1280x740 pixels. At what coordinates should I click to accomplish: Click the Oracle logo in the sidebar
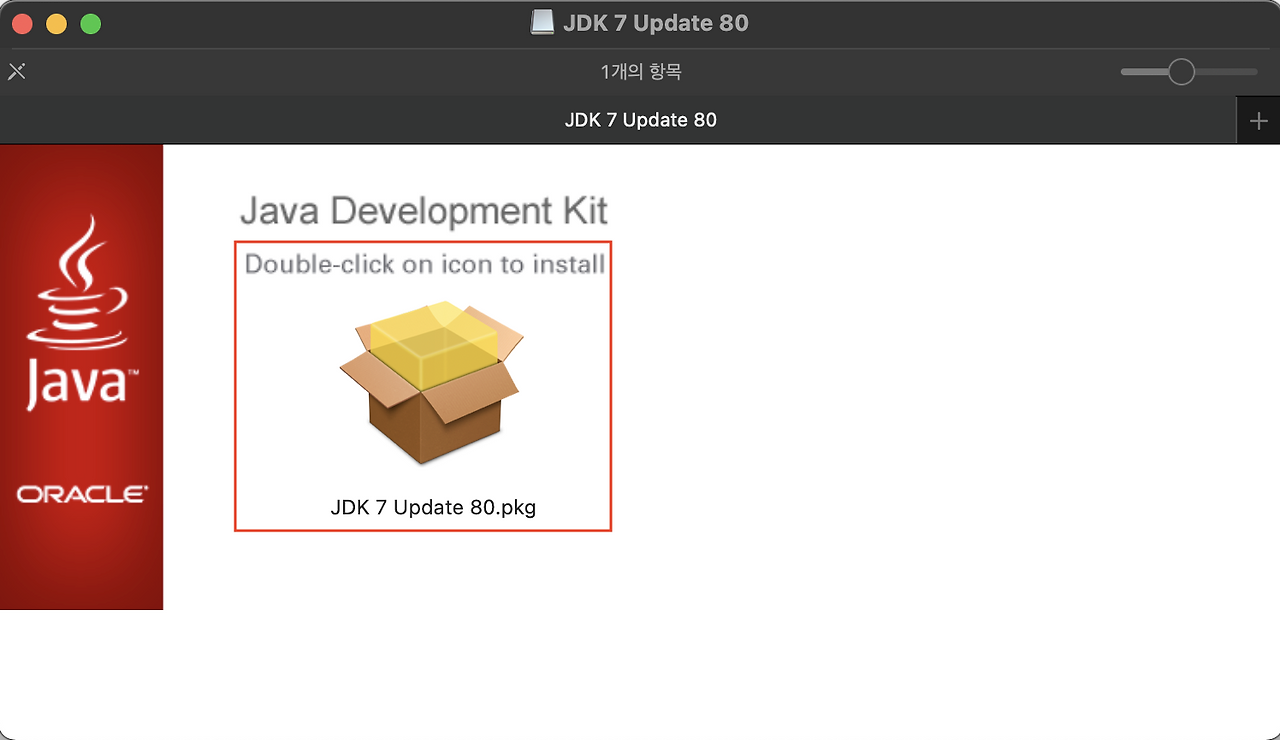click(x=80, y=492)
